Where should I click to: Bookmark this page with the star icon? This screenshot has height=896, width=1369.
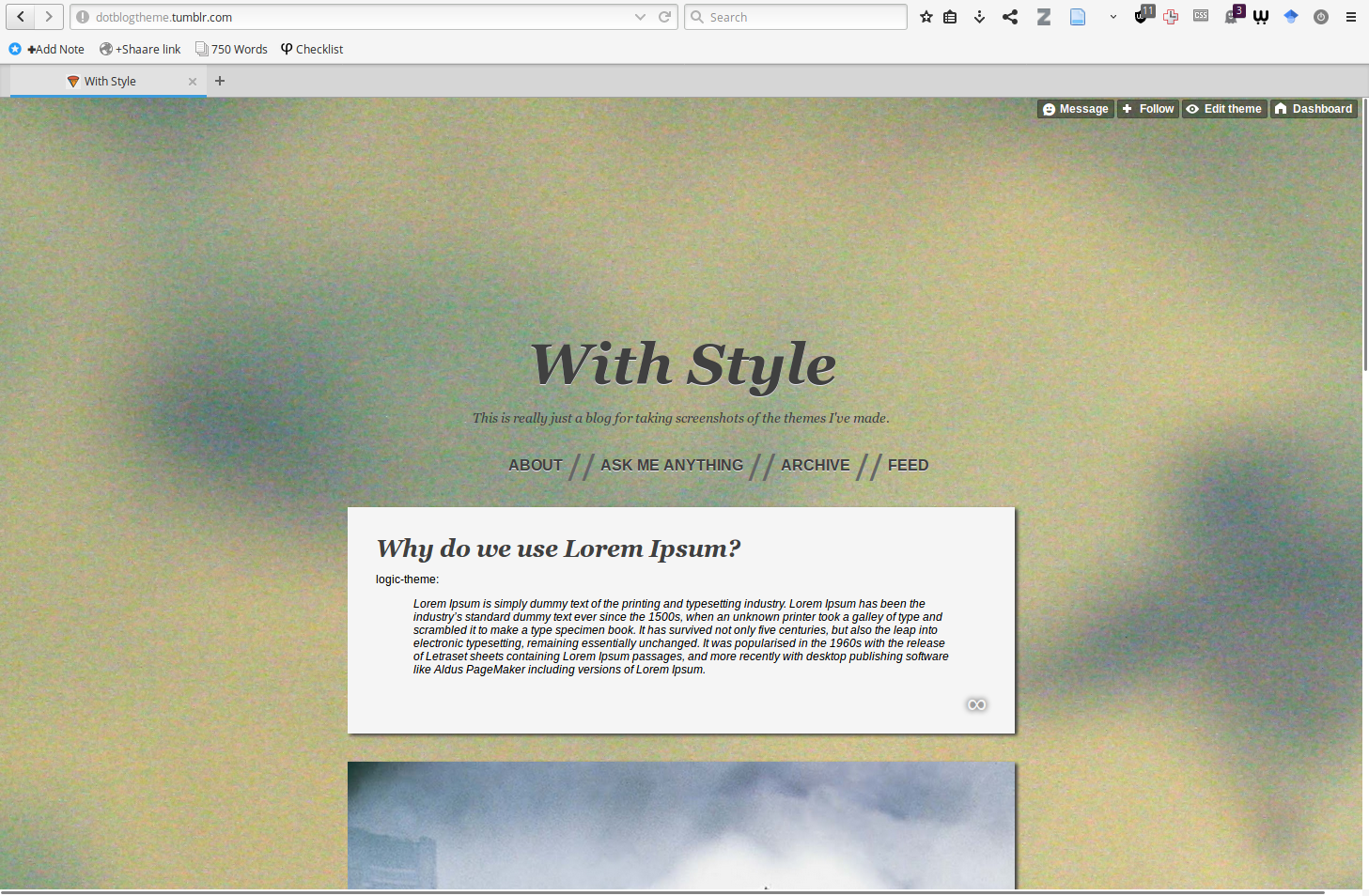tap(926, 17)
